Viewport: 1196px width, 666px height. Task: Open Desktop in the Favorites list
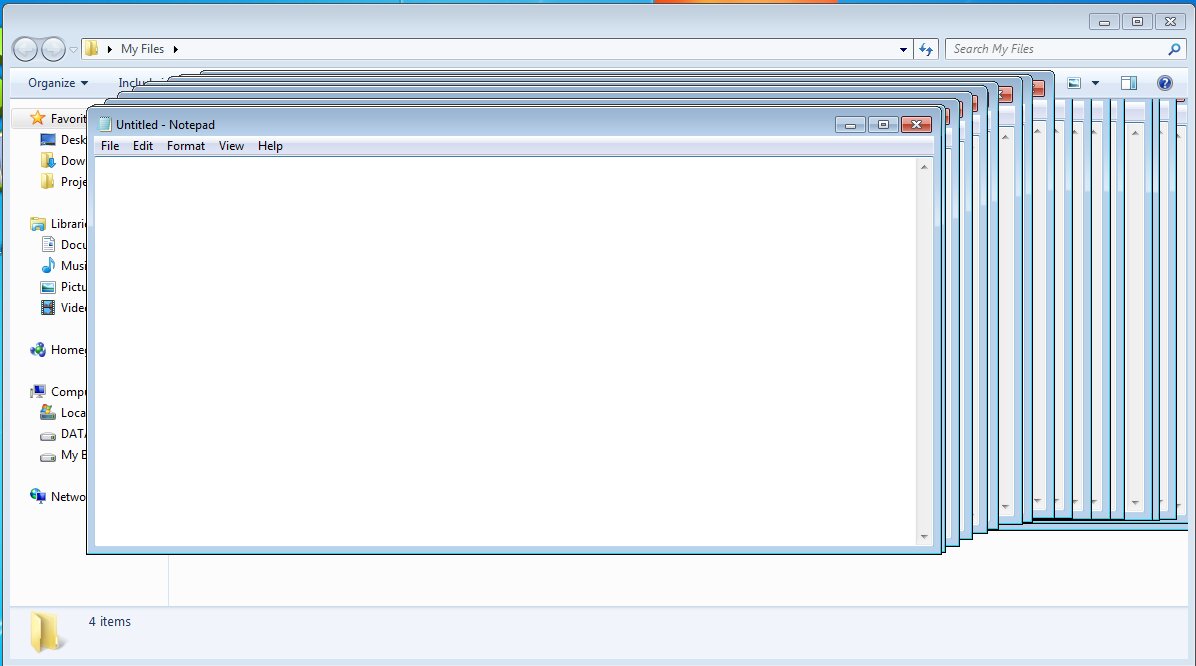63,140
